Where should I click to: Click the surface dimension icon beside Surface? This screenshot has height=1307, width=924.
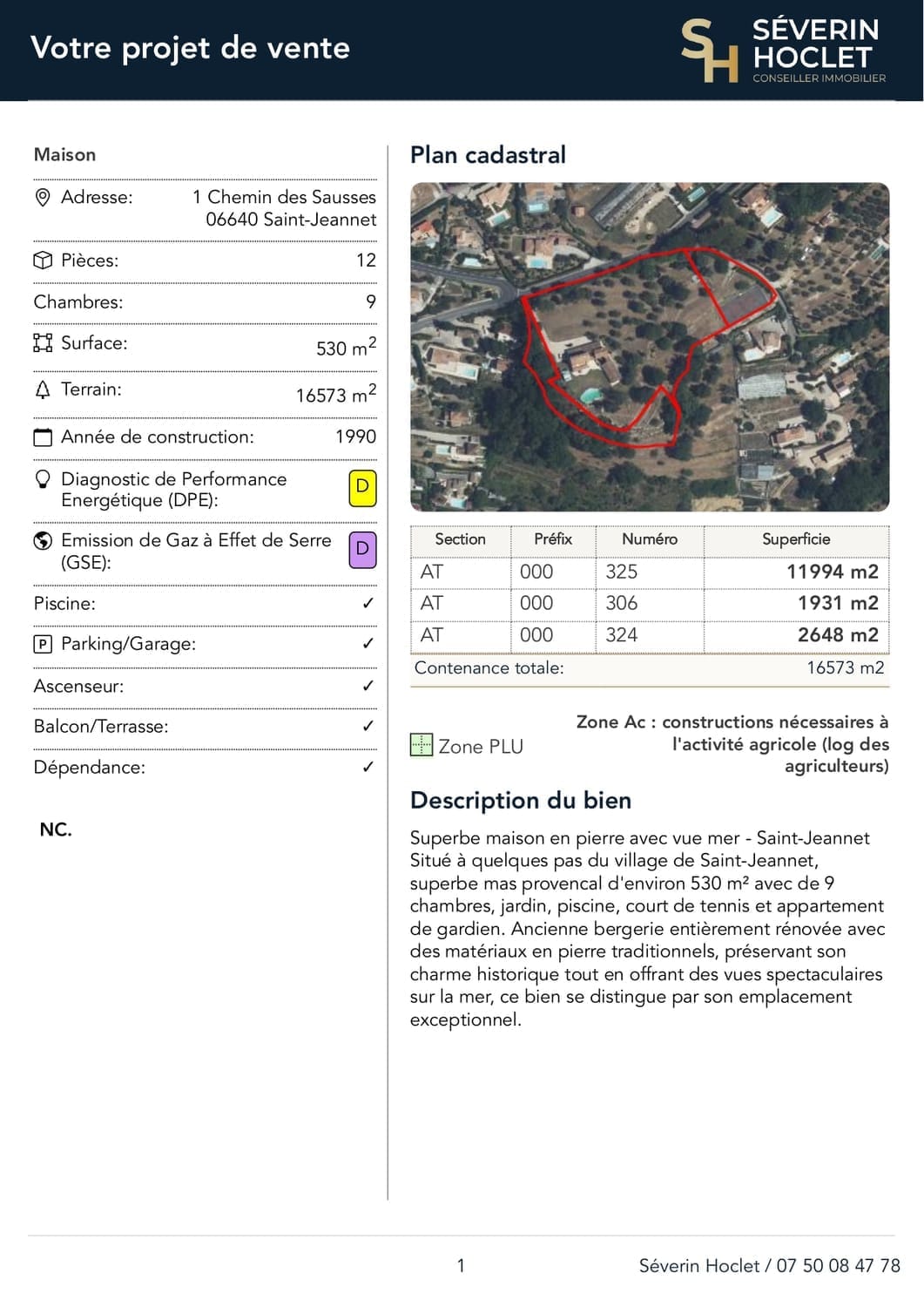[x=42, y=342]
